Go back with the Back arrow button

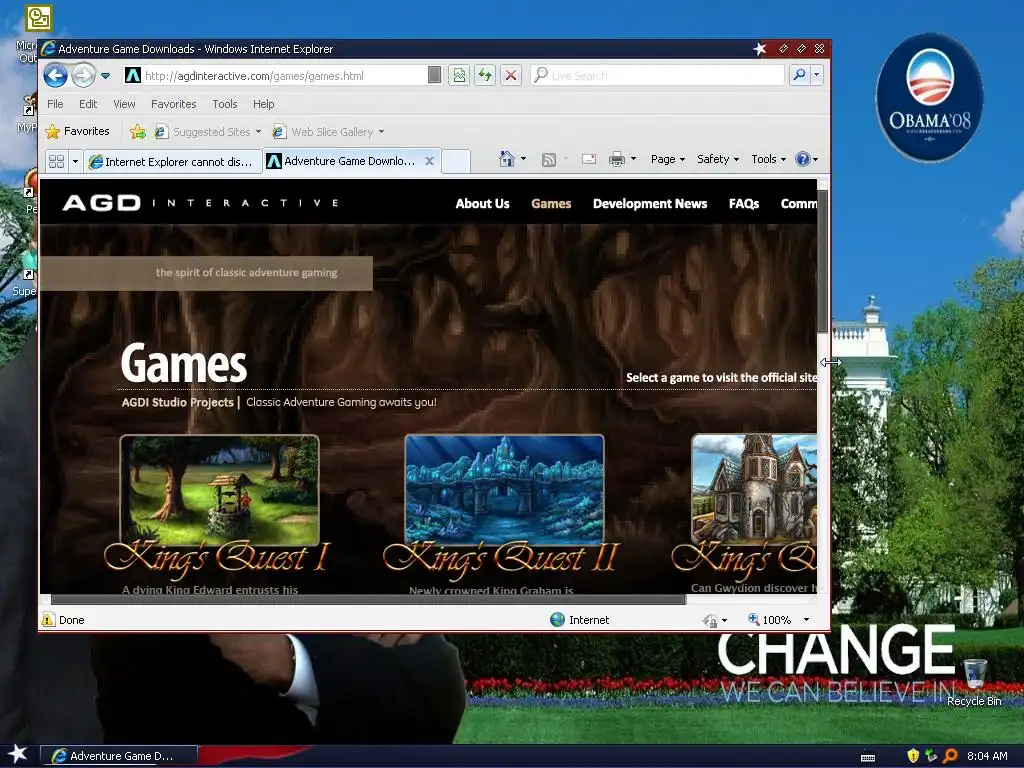pos(56,76)
